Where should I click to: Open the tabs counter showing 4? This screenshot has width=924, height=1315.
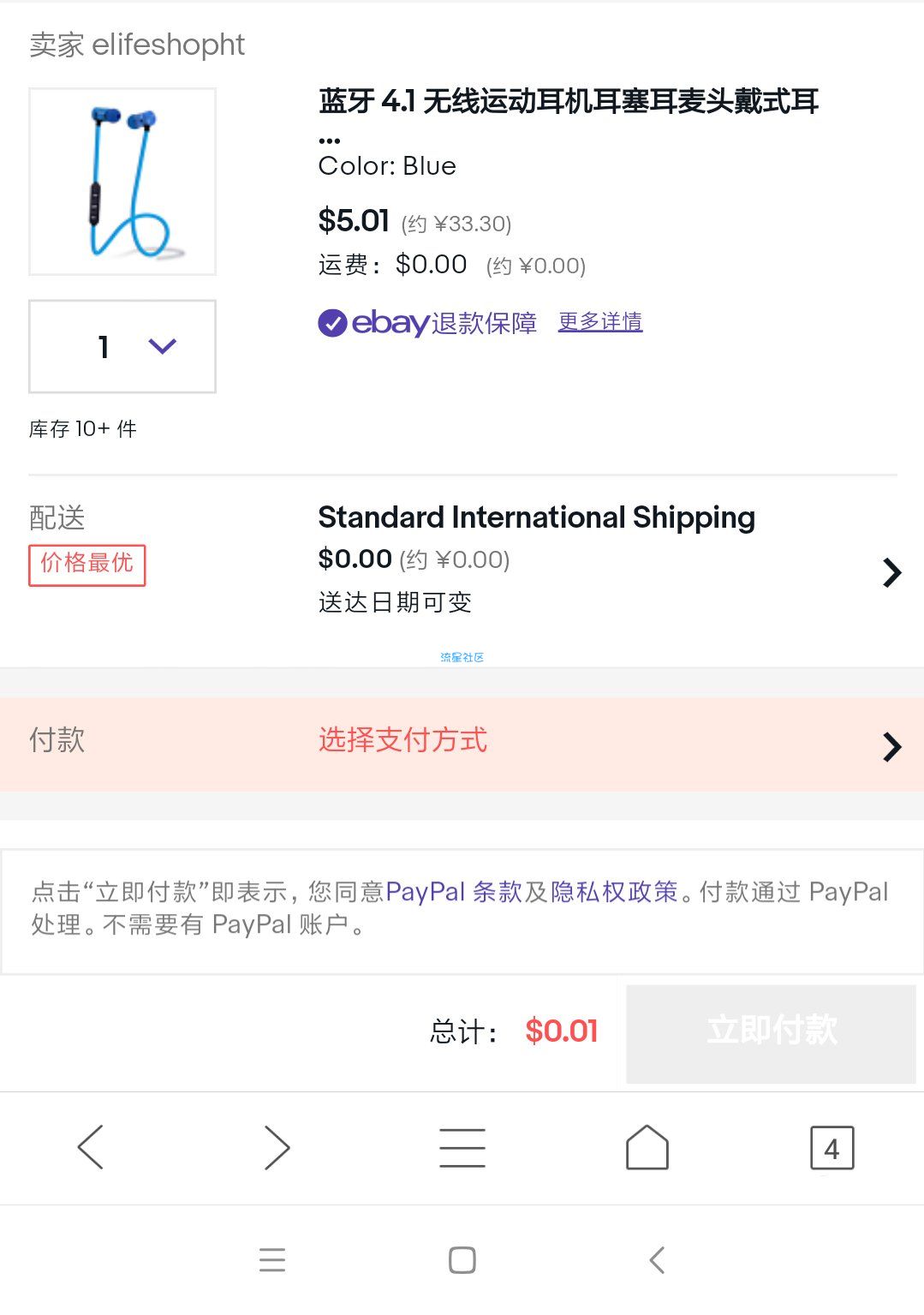click(x=832, y=1148)
